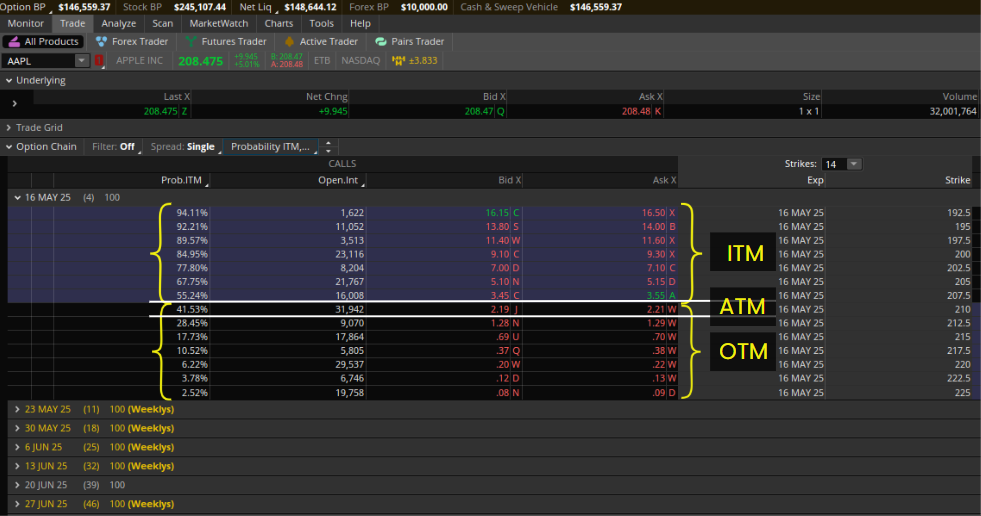Expand the 30 MAY 25 Weeklys expiration
The image size is (981, 516).
click(x=18, y=428)
